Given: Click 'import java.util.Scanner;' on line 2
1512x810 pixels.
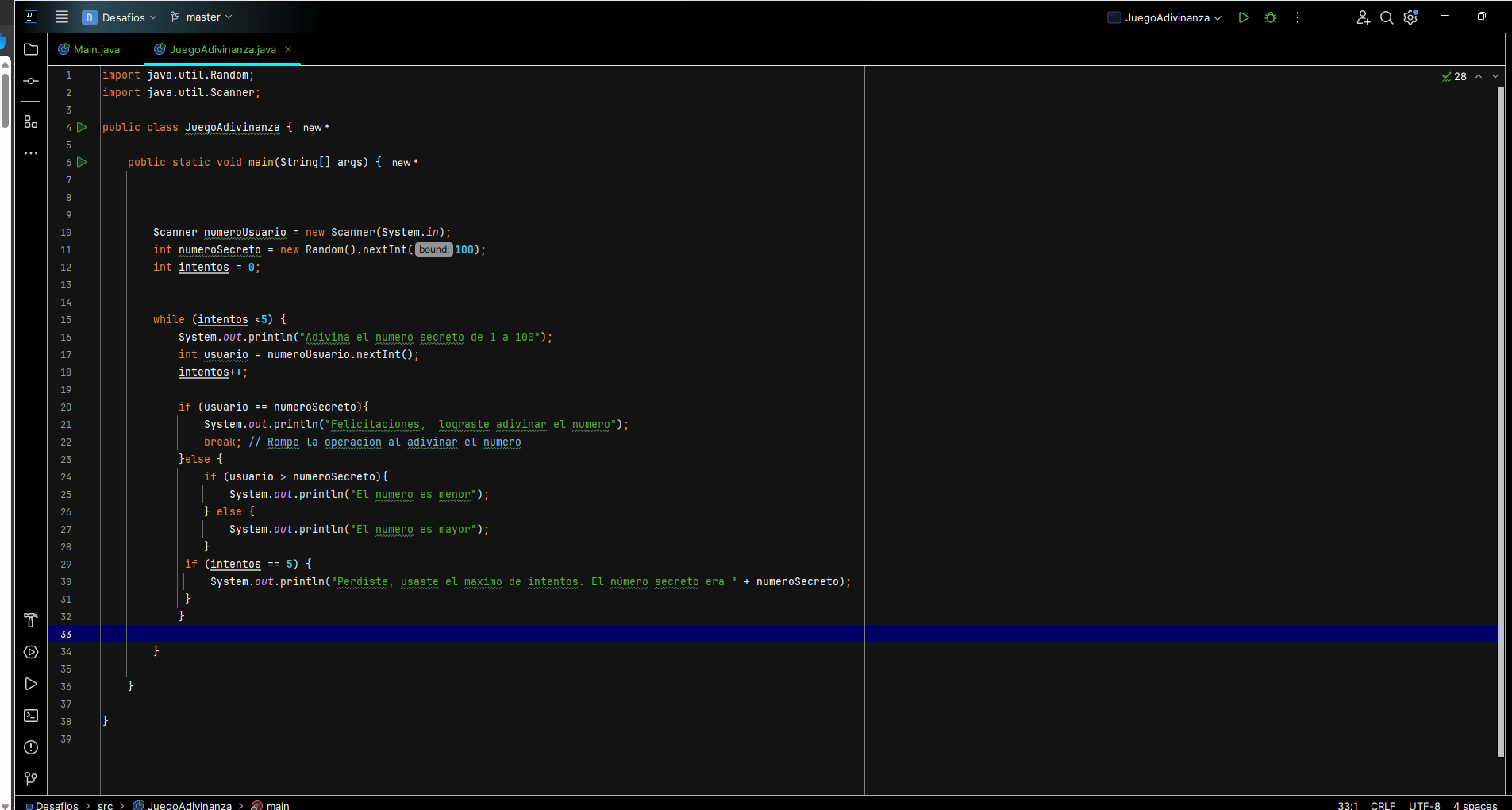Looking at the screenshot, I should (x=182, y=92).
